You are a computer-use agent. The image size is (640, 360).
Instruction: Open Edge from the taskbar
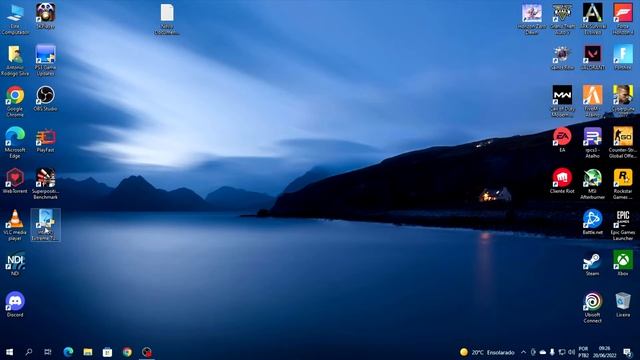68,352
